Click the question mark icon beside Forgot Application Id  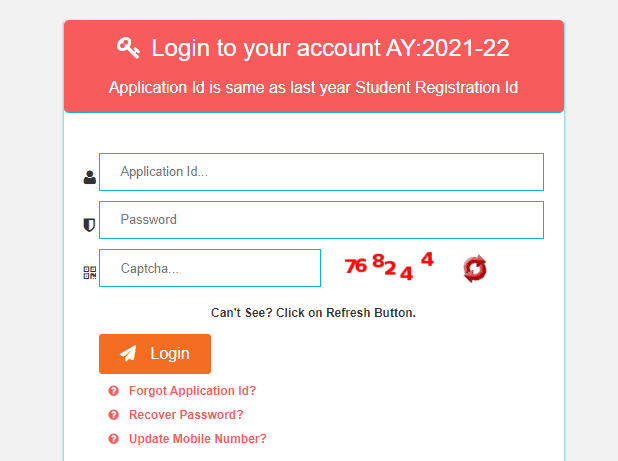tap(113, 391)
